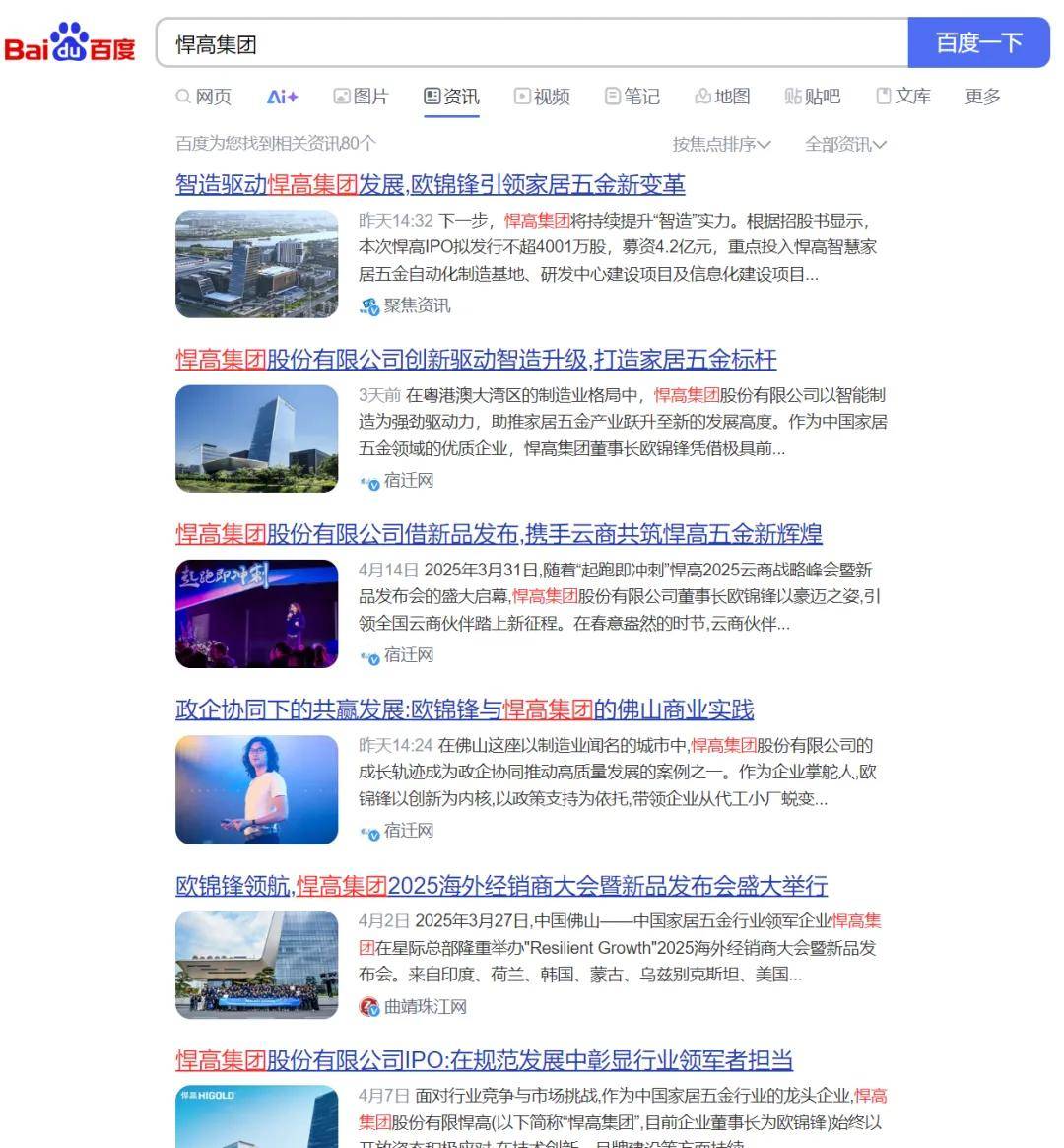Click 宿迁网 source name under 借新品发布 result
This screenshot has height=1148, width=1064.
tap(409, 655)
